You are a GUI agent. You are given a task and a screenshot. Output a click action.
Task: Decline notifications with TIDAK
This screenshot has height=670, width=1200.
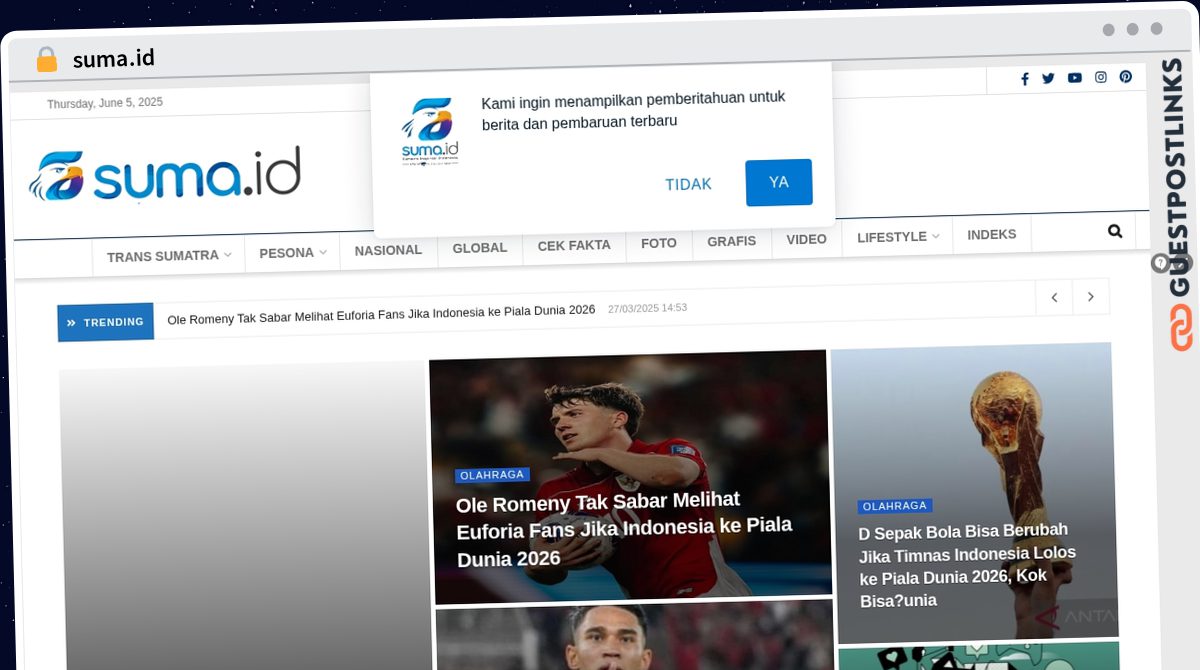point(688,184)
